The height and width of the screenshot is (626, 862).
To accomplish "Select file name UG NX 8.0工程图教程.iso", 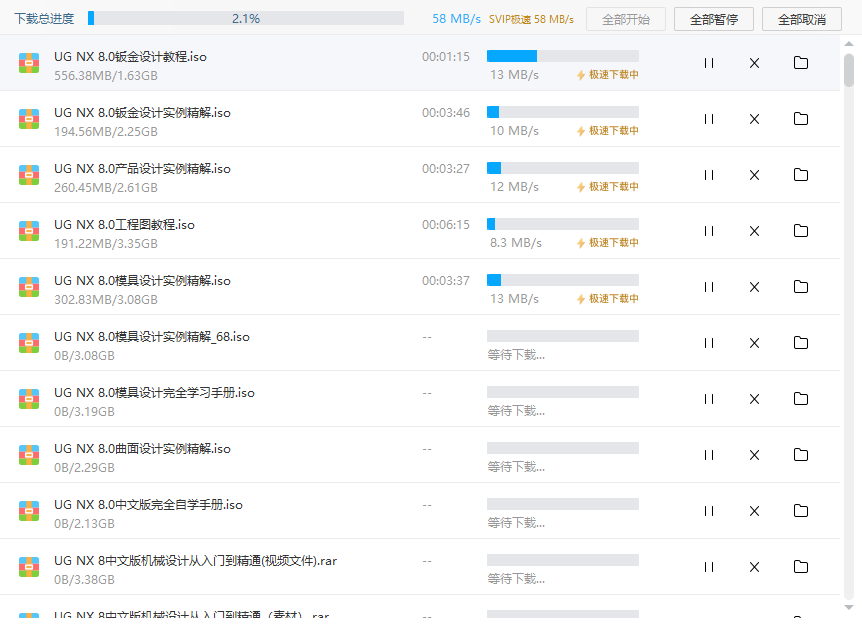I will click(x=124, y=225).
